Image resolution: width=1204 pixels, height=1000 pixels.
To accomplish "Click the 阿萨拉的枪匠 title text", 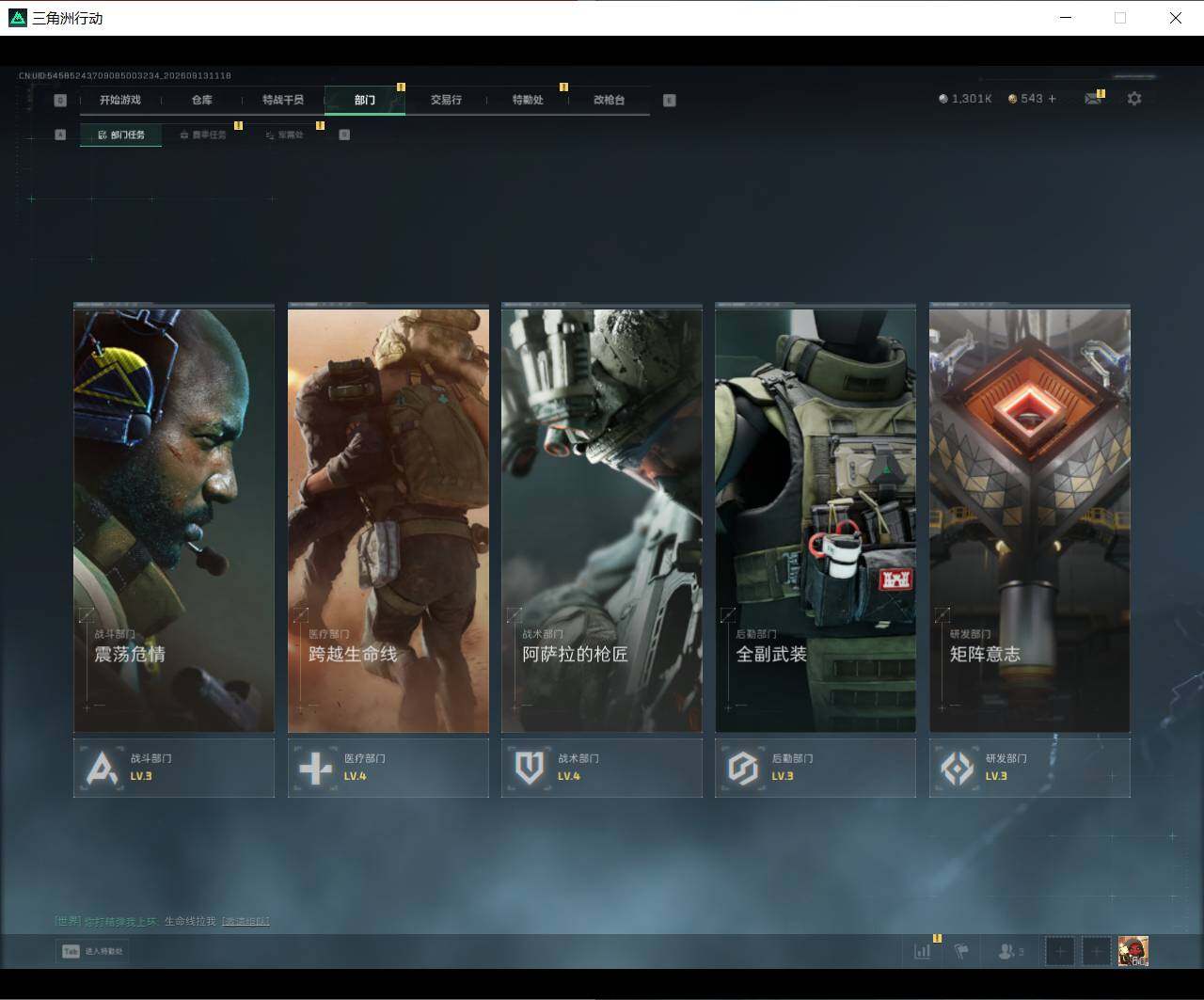I will point(575,654).
